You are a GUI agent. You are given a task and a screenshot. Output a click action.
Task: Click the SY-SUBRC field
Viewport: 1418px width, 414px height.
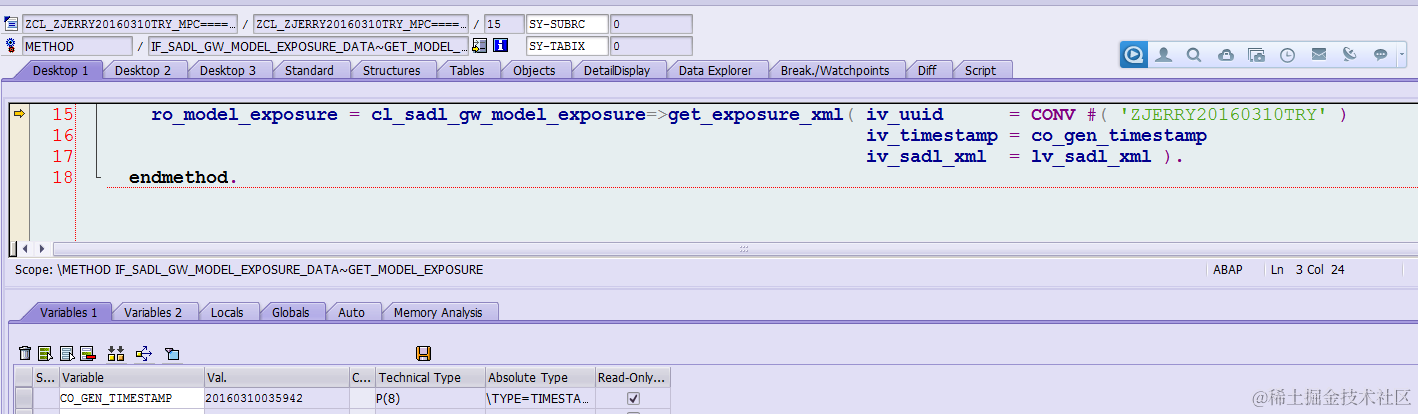pos(567,24)
